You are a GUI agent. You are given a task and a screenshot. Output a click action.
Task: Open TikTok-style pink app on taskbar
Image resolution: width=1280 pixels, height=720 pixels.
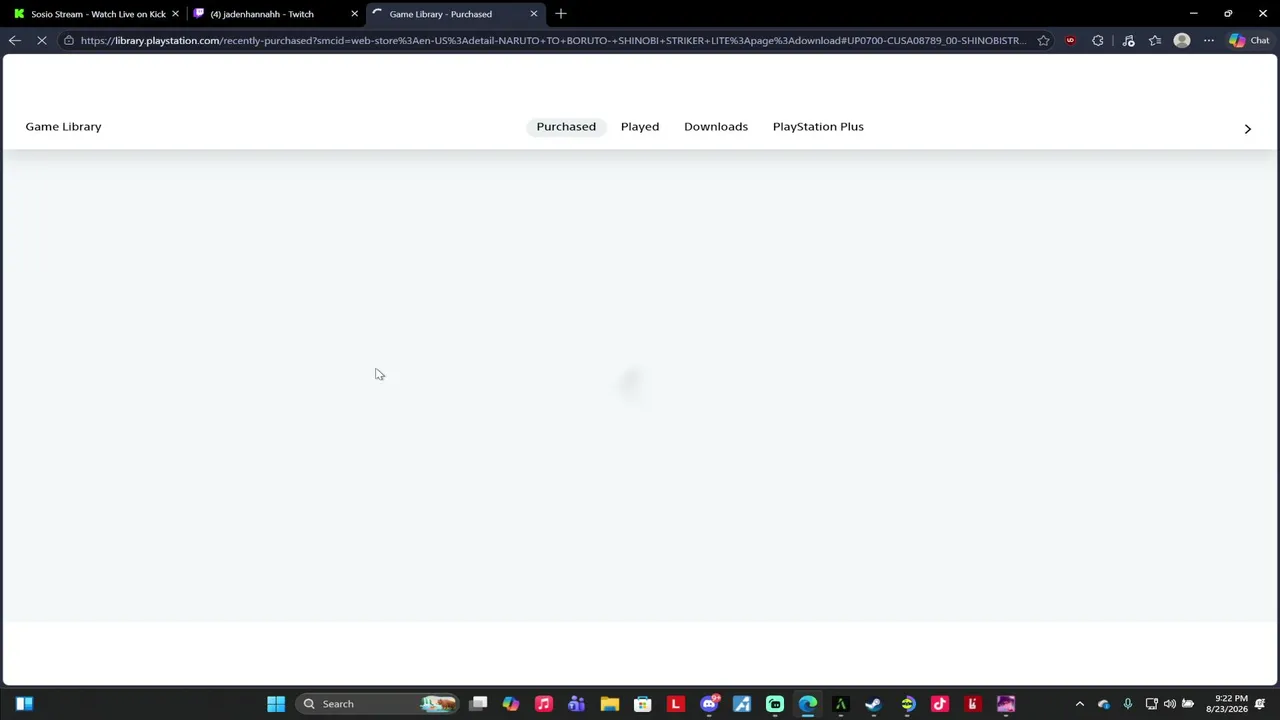[x=940, y=704]
